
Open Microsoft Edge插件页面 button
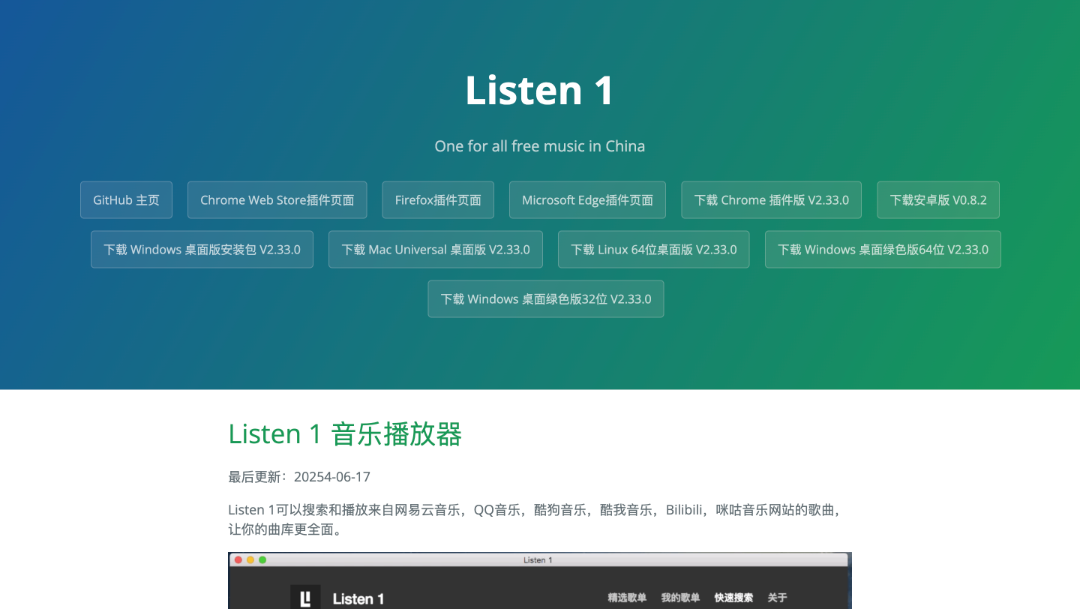click(x=588, y=200)
